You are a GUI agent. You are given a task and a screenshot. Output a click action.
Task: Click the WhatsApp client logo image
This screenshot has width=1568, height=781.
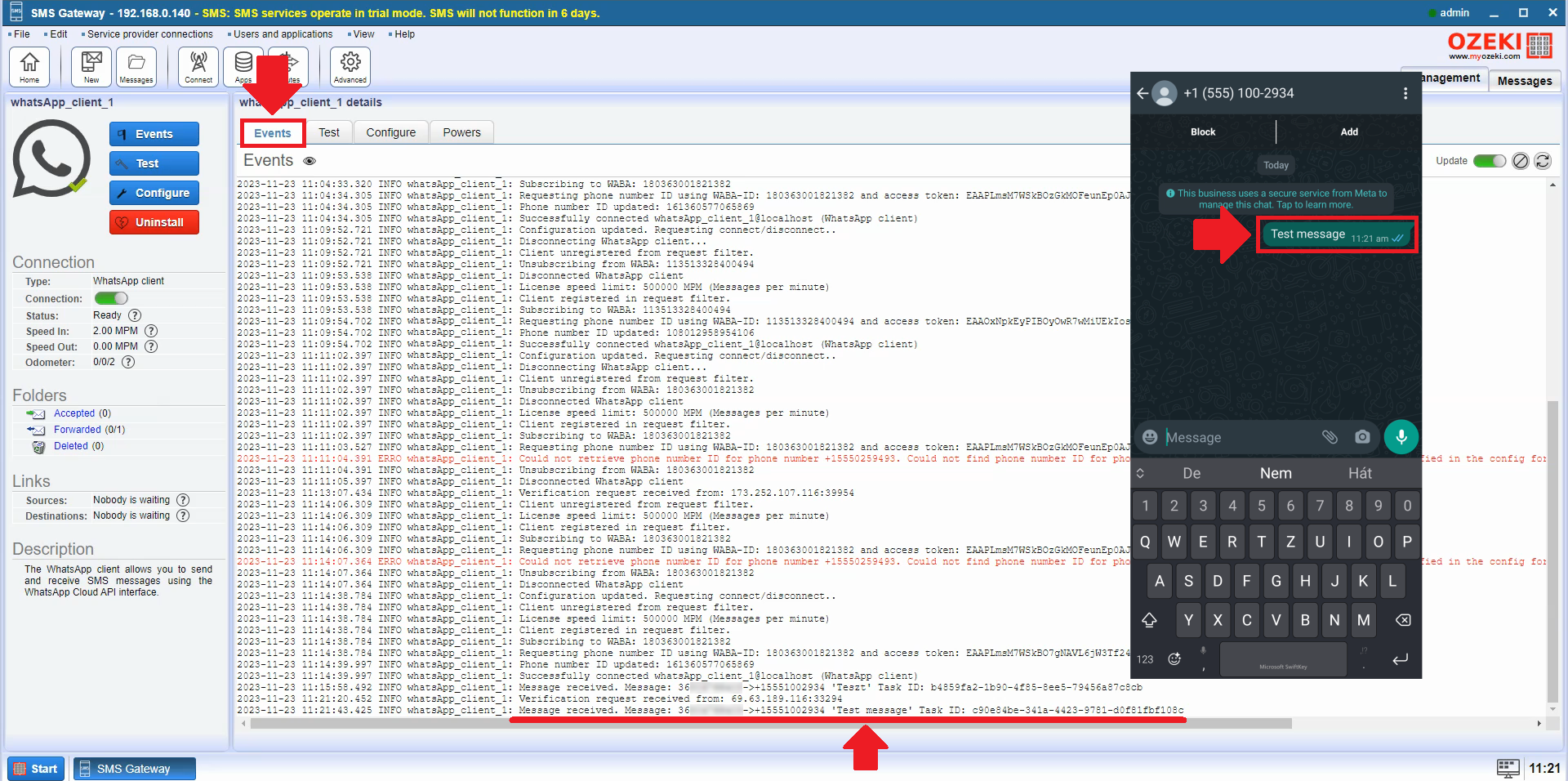click(x=51, y=159)
